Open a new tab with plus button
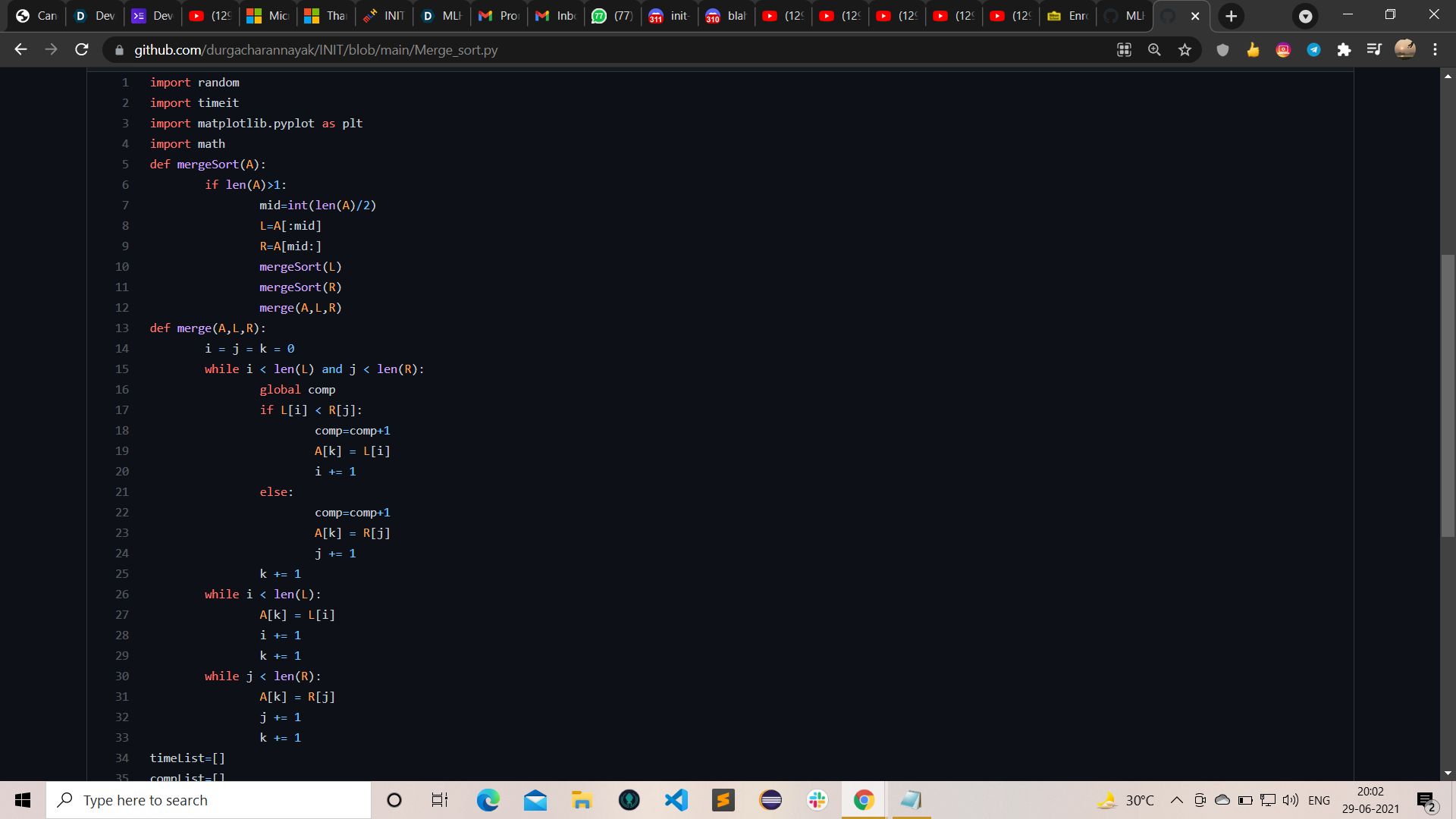The height and width of the screenshot is (819, 1456). pos(1231,16)
